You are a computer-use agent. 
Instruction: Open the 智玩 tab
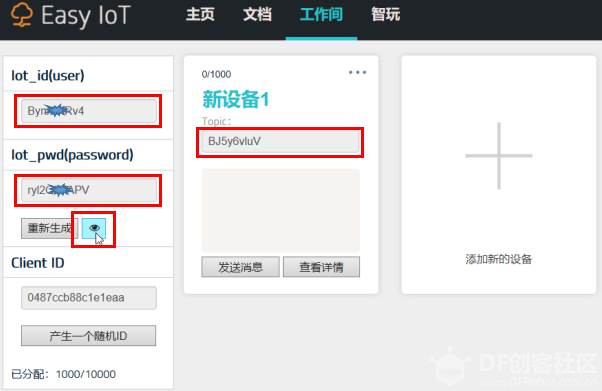(385, 15)
